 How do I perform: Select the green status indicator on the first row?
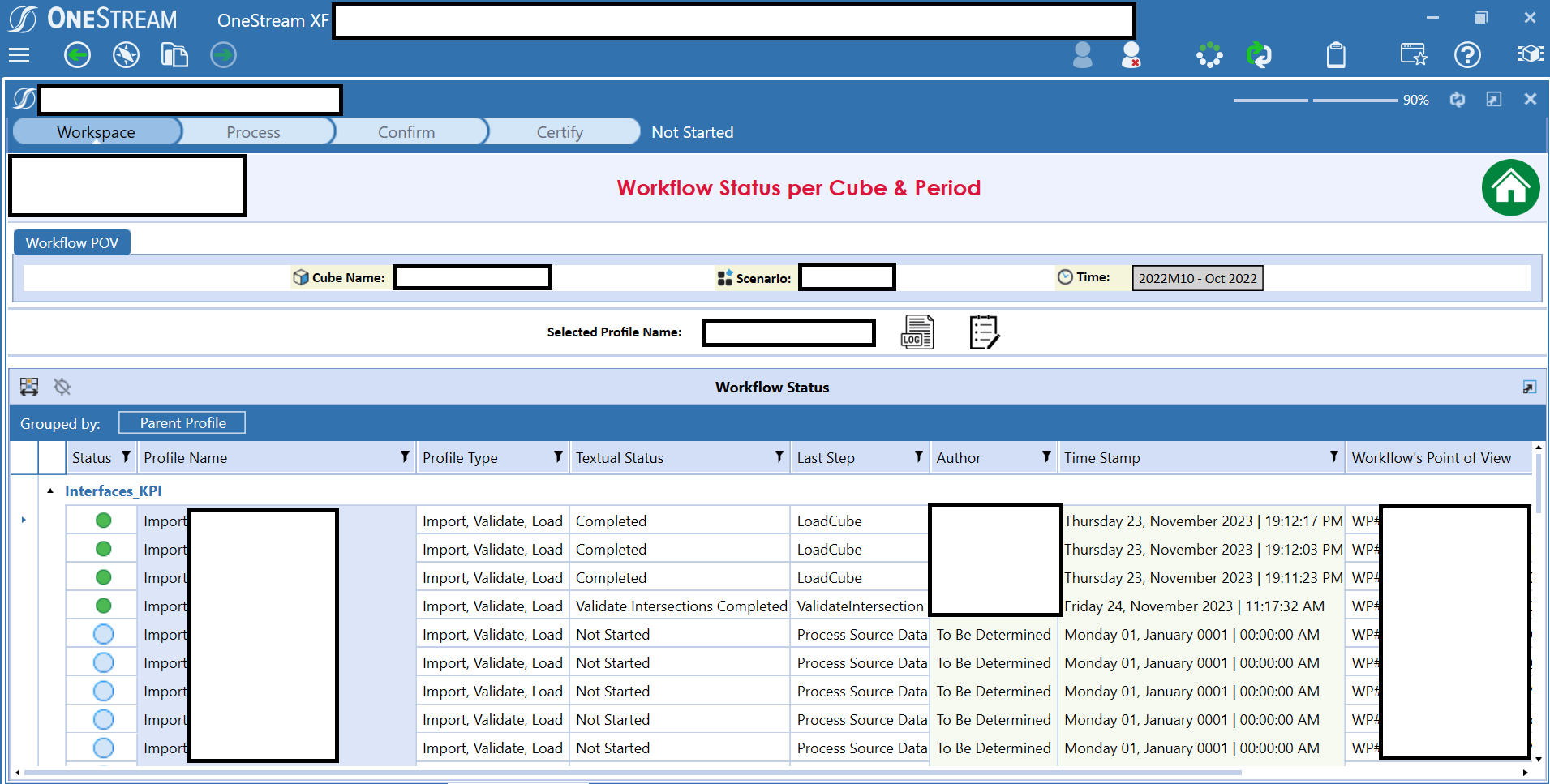(x=101, y=520)
